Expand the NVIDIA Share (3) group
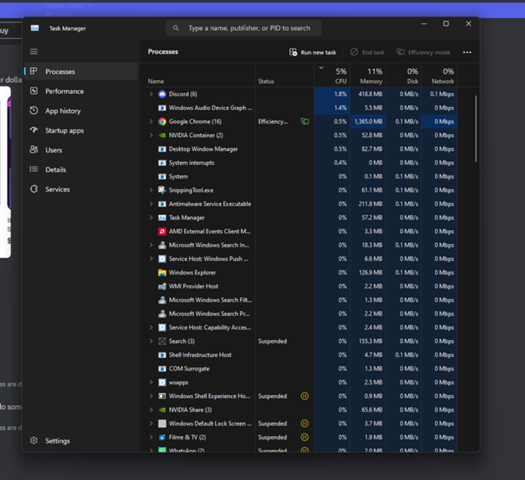Viewport: 525px width, 480px height. (x=151, y=410)
